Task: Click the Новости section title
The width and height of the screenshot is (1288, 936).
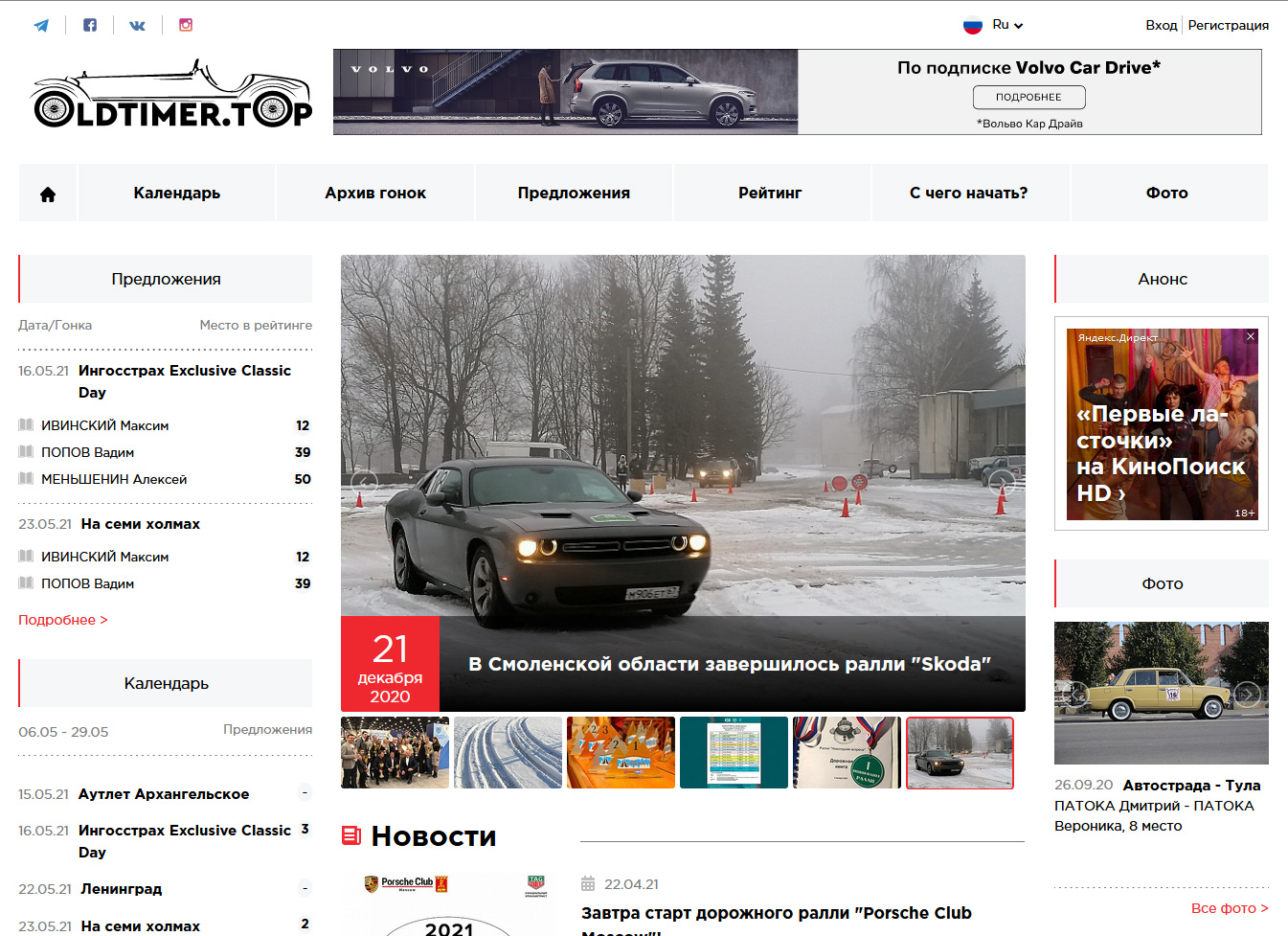Action: click(x=434, y=836)
